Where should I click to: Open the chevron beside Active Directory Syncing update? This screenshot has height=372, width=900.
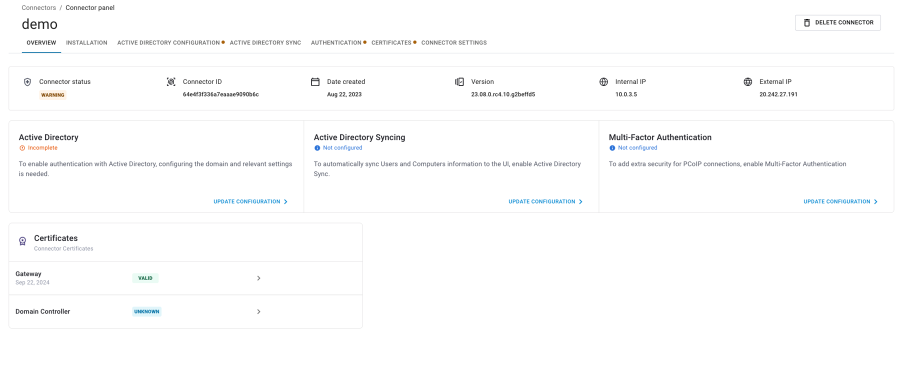pos(580,202)
